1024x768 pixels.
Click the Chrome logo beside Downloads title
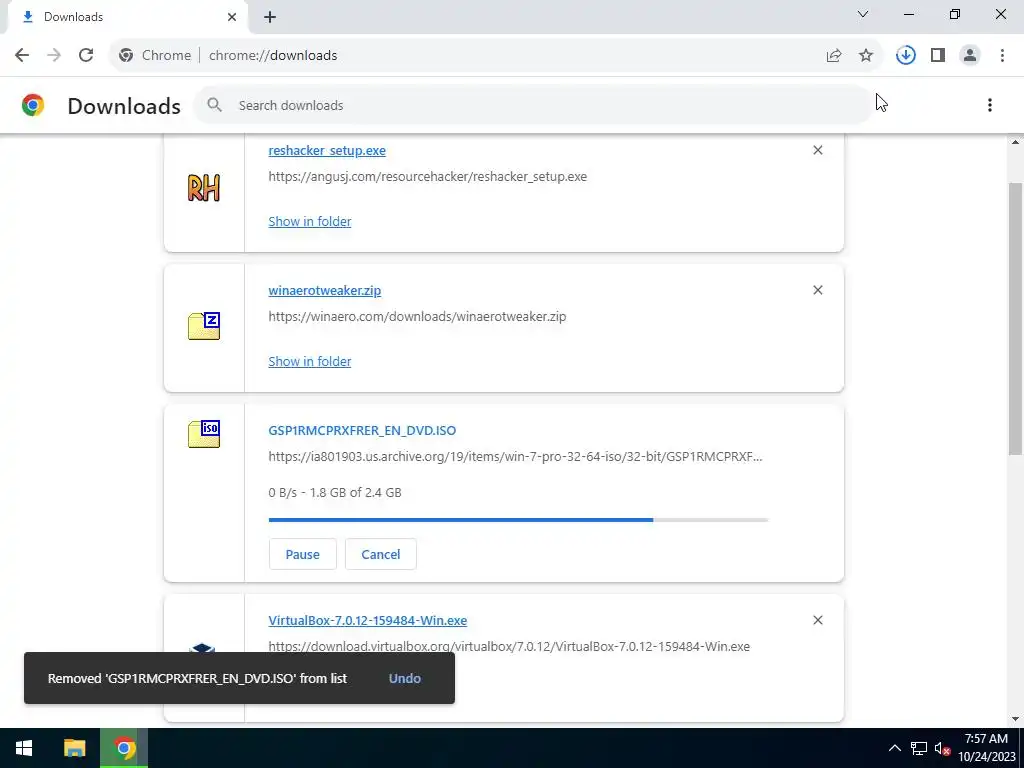click(x=33, y=105)
